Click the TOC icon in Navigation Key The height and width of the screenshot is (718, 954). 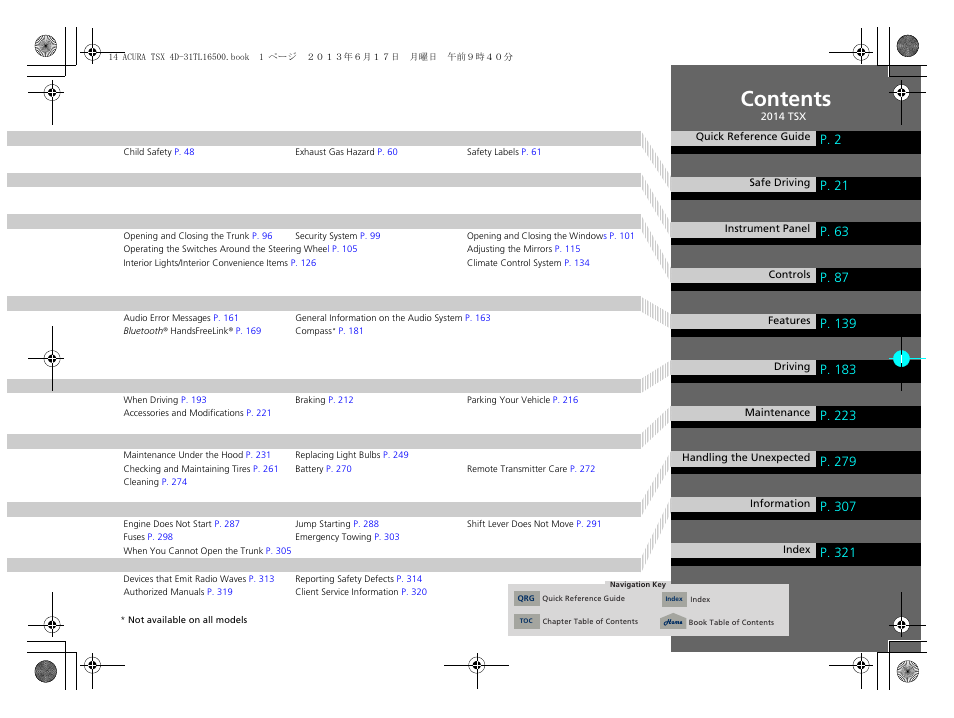click(x=526, y=621)
